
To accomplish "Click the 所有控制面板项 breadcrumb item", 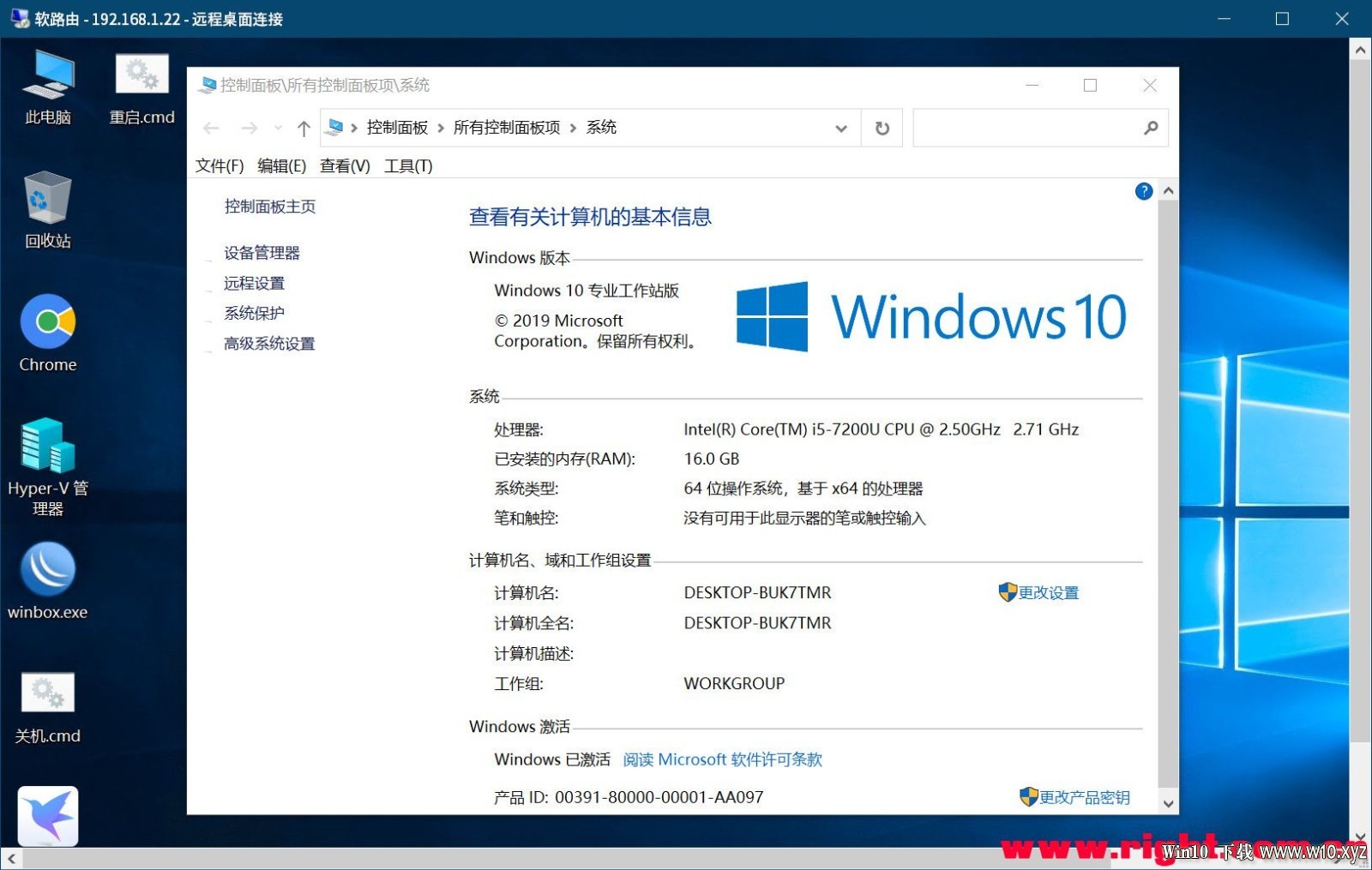I will [x=507, y=128].
